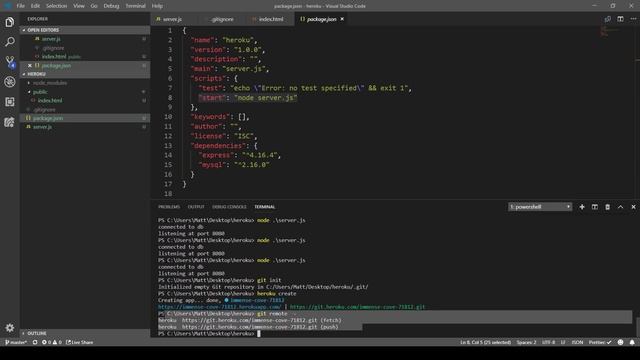Viewport: 640px width, 360px height.
Task: Close package.json in Open Editors list
Action: click(x=30, y=65)
